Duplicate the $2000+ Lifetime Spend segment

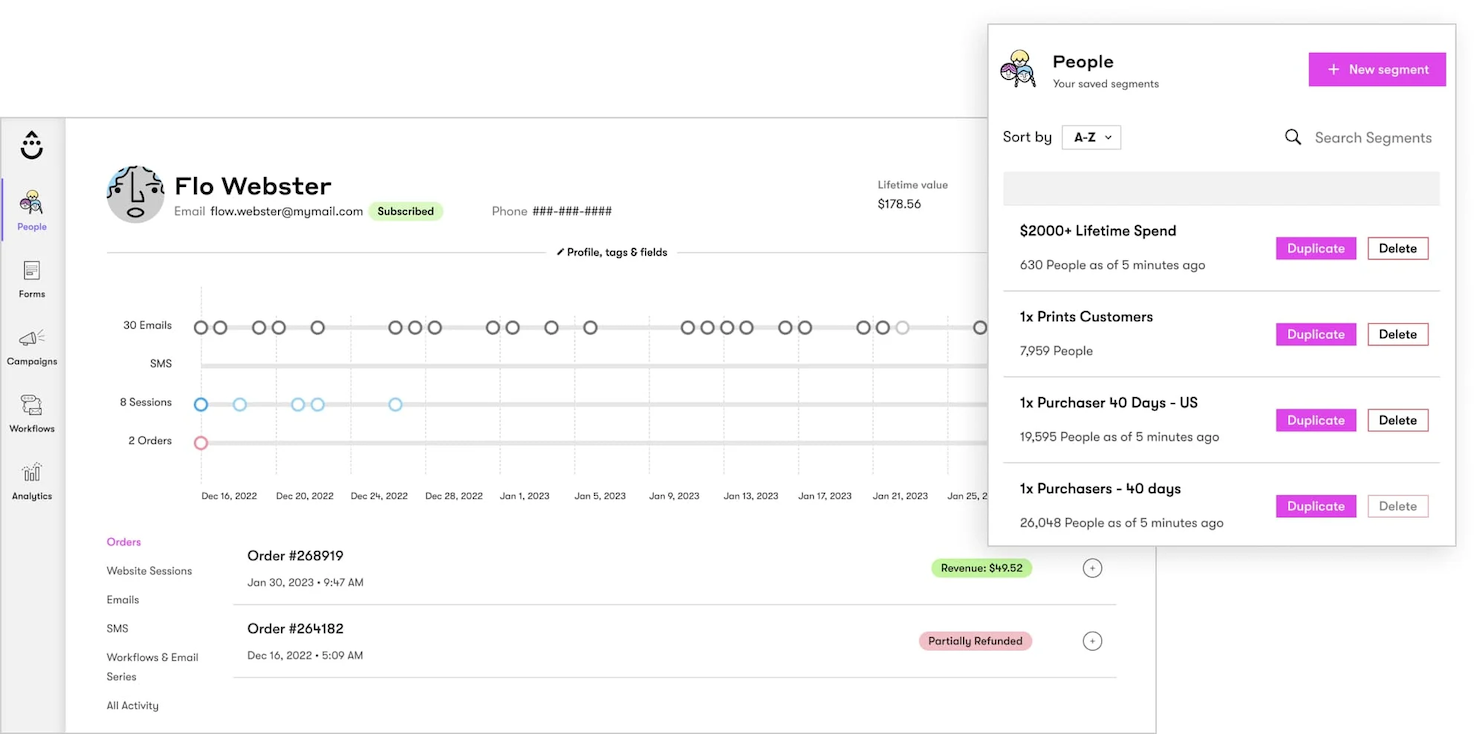pos(1315,248)
